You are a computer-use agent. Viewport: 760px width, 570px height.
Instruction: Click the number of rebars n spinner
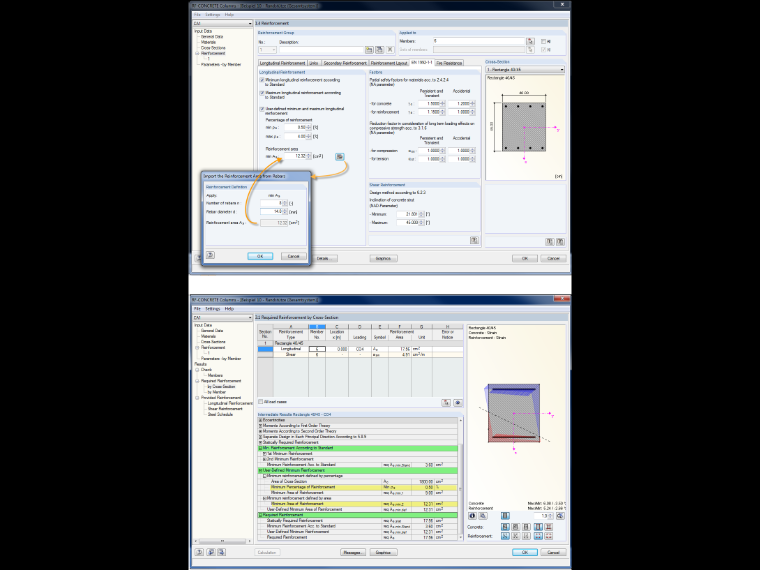pyautogui.click(x=285, y=203)
